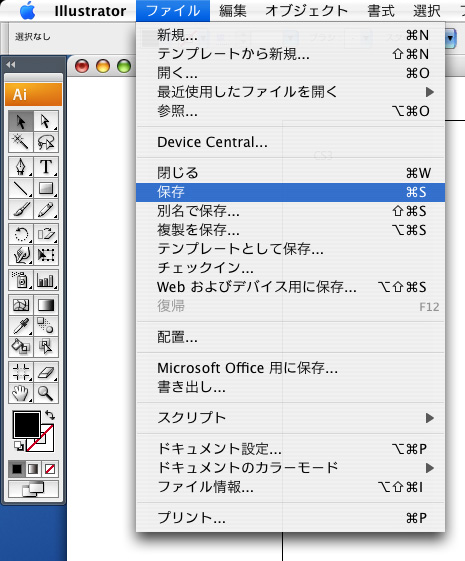Select the Scale tool
The width and height of the screenshot is (465, 561).
click(x=46, y=234)
